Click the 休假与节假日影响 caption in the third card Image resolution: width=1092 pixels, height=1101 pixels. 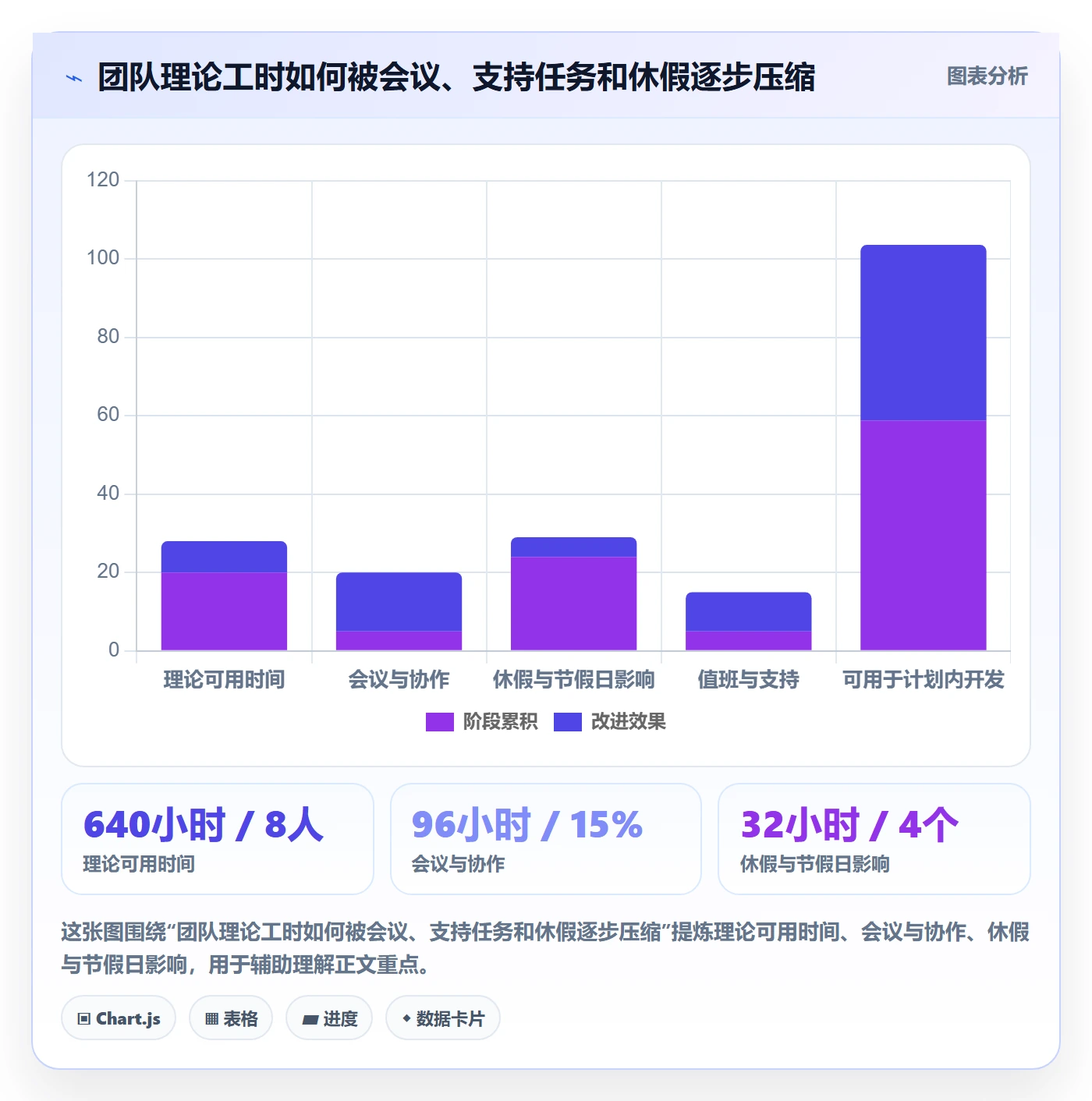(815, 864)
